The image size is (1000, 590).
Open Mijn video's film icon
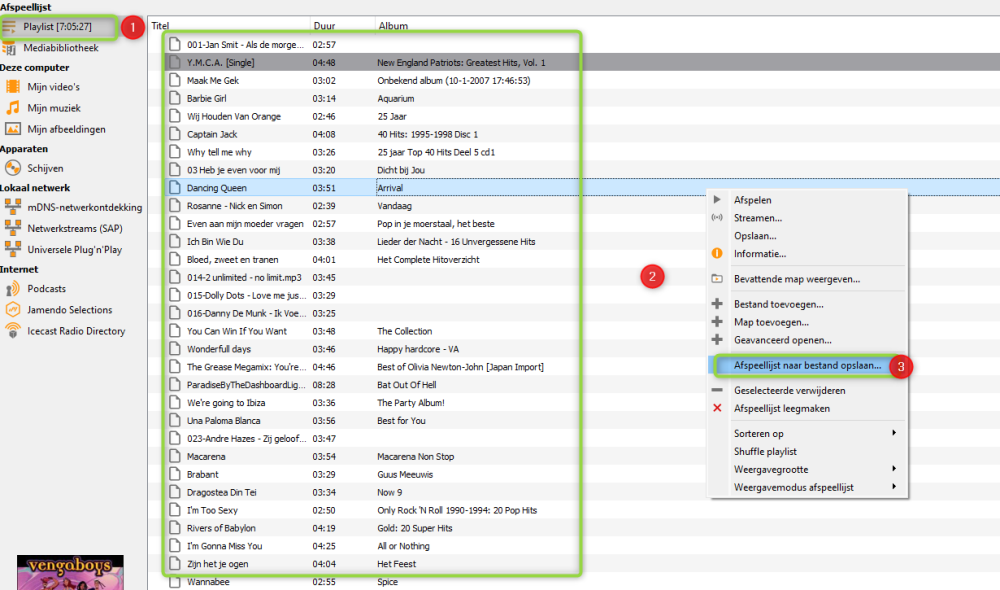pos(13,87)
